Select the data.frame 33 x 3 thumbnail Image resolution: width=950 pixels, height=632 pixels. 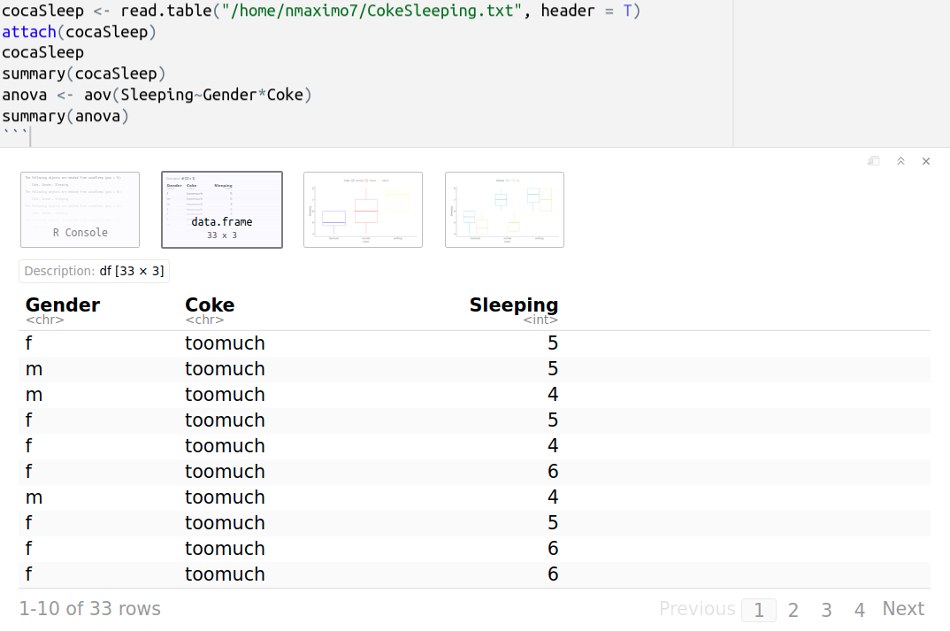coord(222,210)
